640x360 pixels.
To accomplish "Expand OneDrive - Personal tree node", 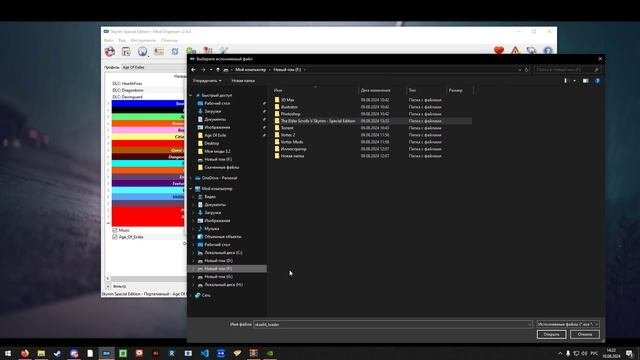I will coord(191,178).
